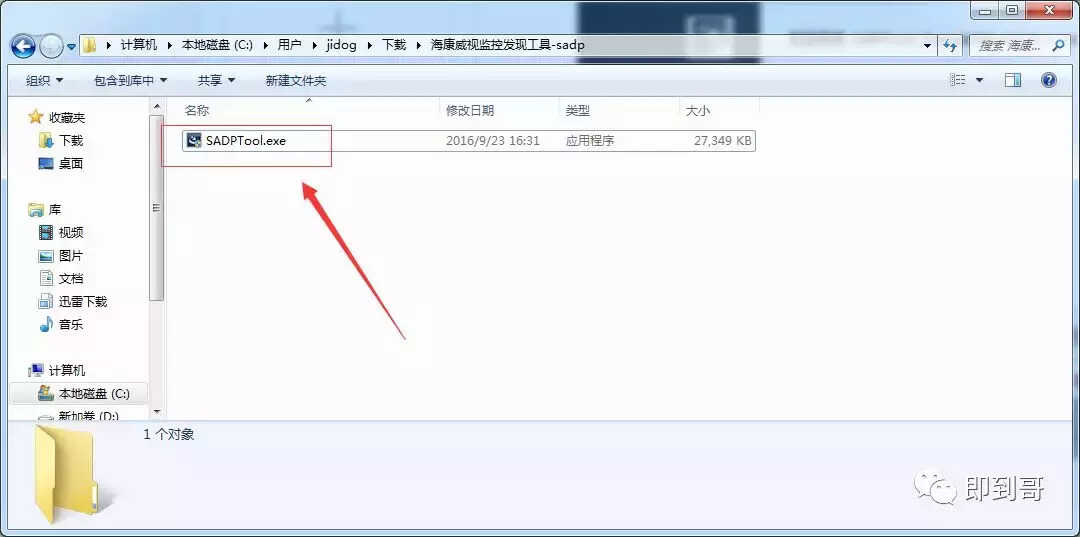Viewport: 1080px width, 537px height.
Task: Open the 包含到库中 menu
Action: coord(131,81)
